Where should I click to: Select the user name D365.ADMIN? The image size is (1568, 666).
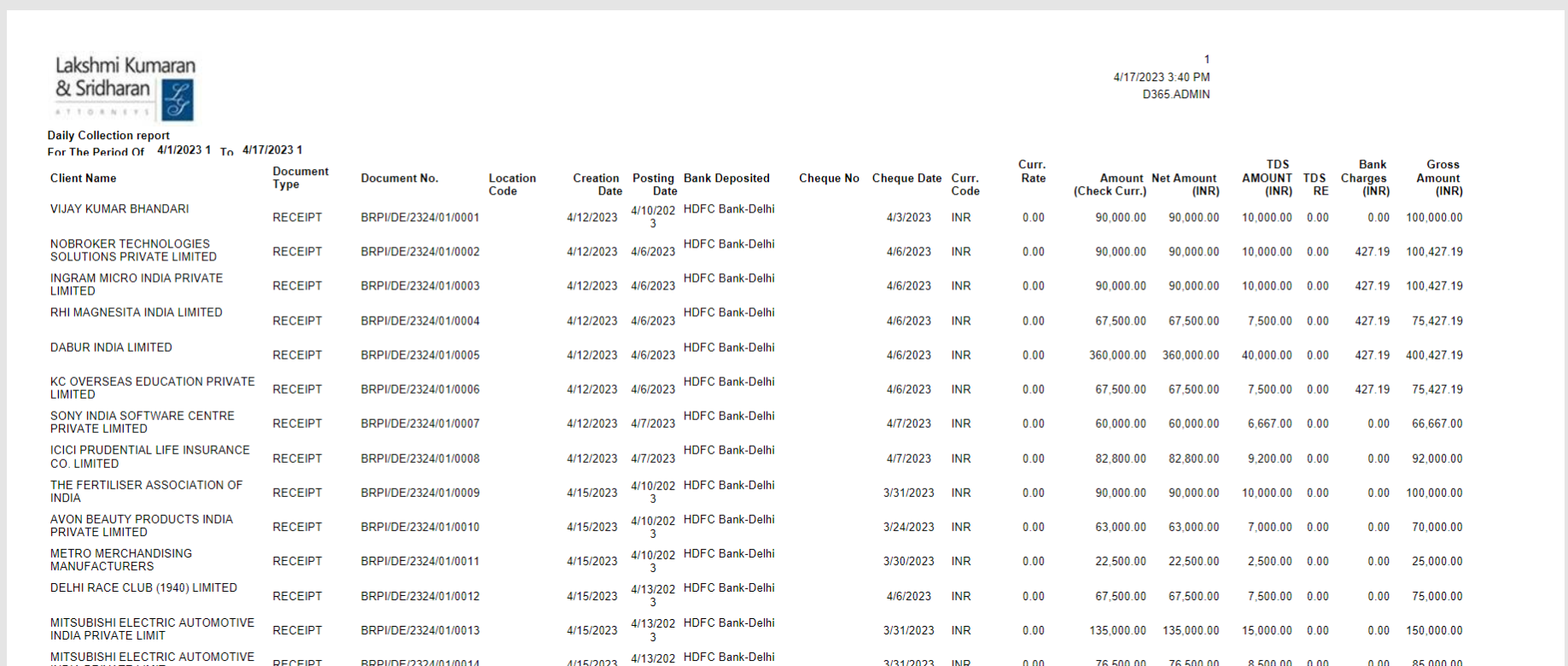[x=1175, y=95]
